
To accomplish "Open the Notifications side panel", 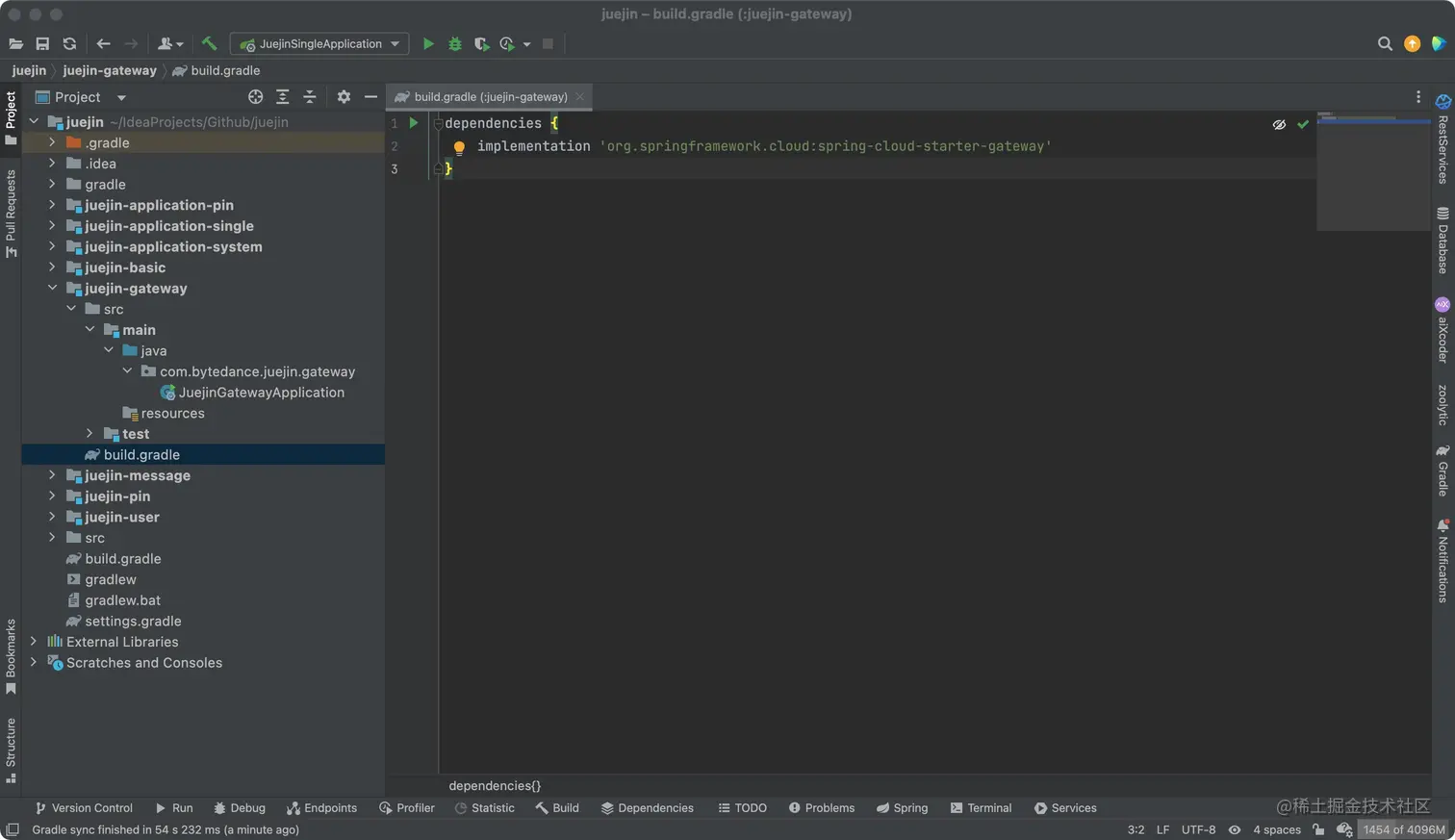I will click(1442, 561).
